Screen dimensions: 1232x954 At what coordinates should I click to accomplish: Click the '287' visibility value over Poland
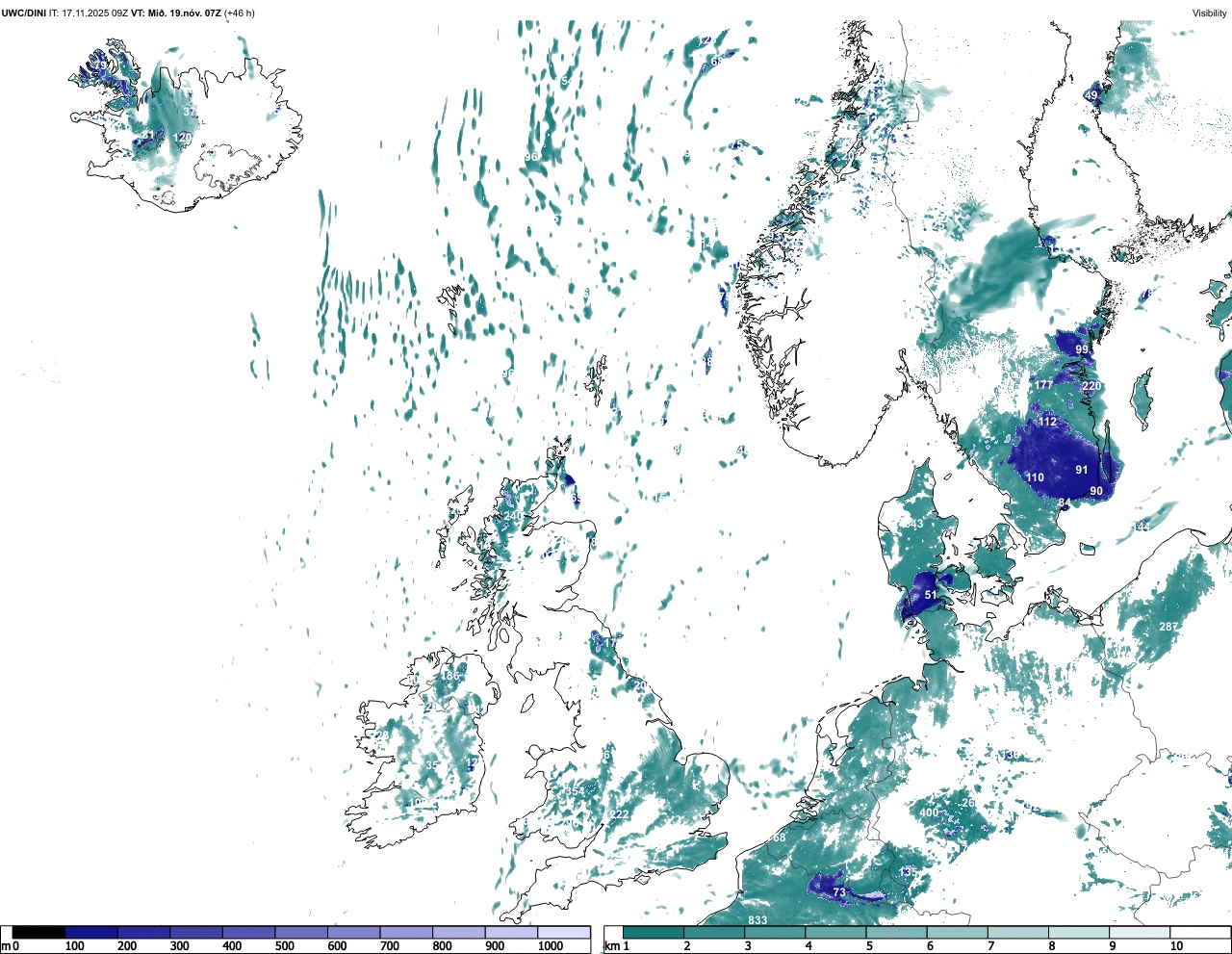[1168, 627]
